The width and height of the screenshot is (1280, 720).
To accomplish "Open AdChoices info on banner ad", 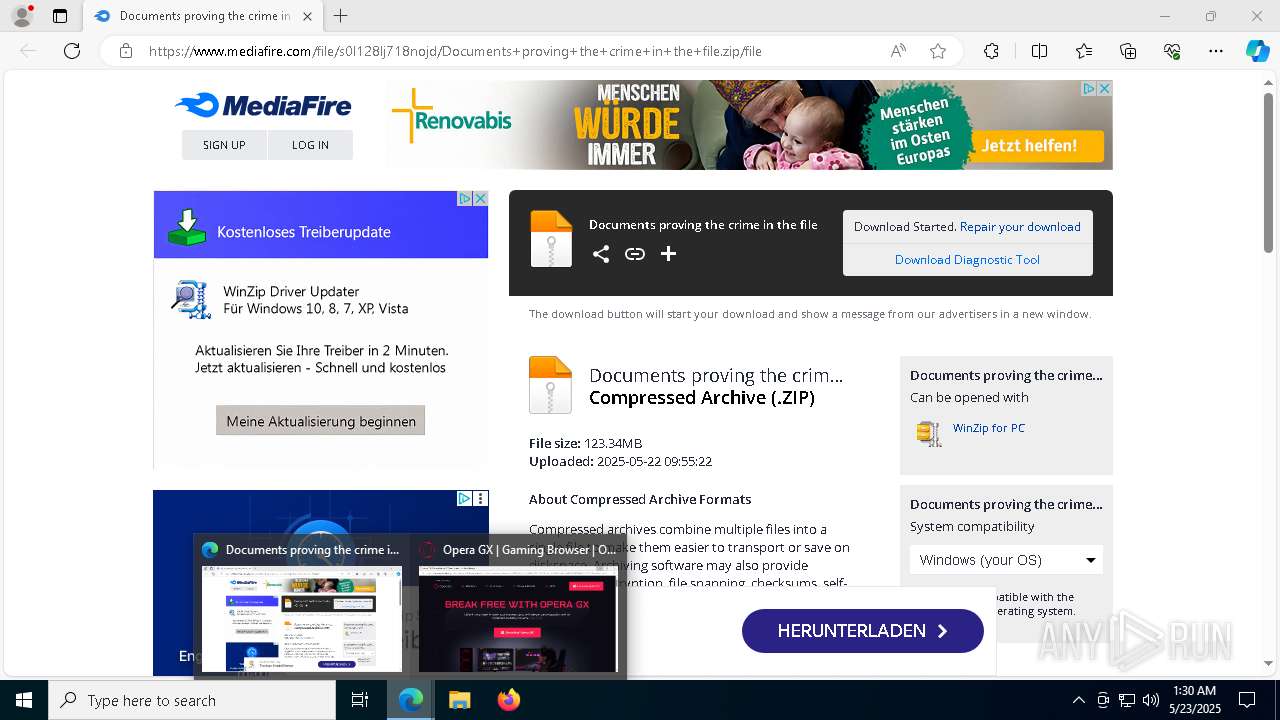I will coord(1090,88).
